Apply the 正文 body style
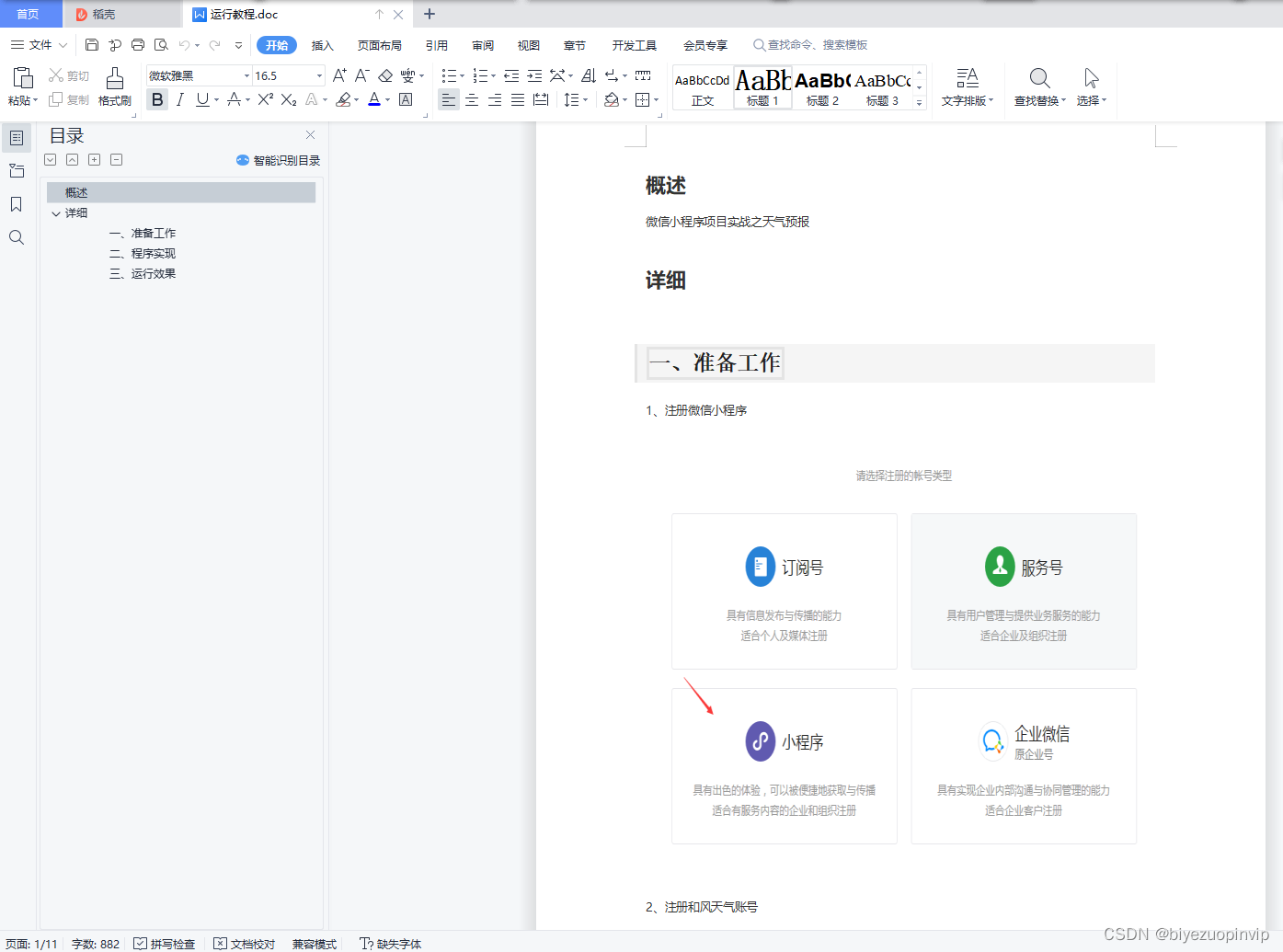Viewport: 1283px width, 952px height. coord(703,88)
